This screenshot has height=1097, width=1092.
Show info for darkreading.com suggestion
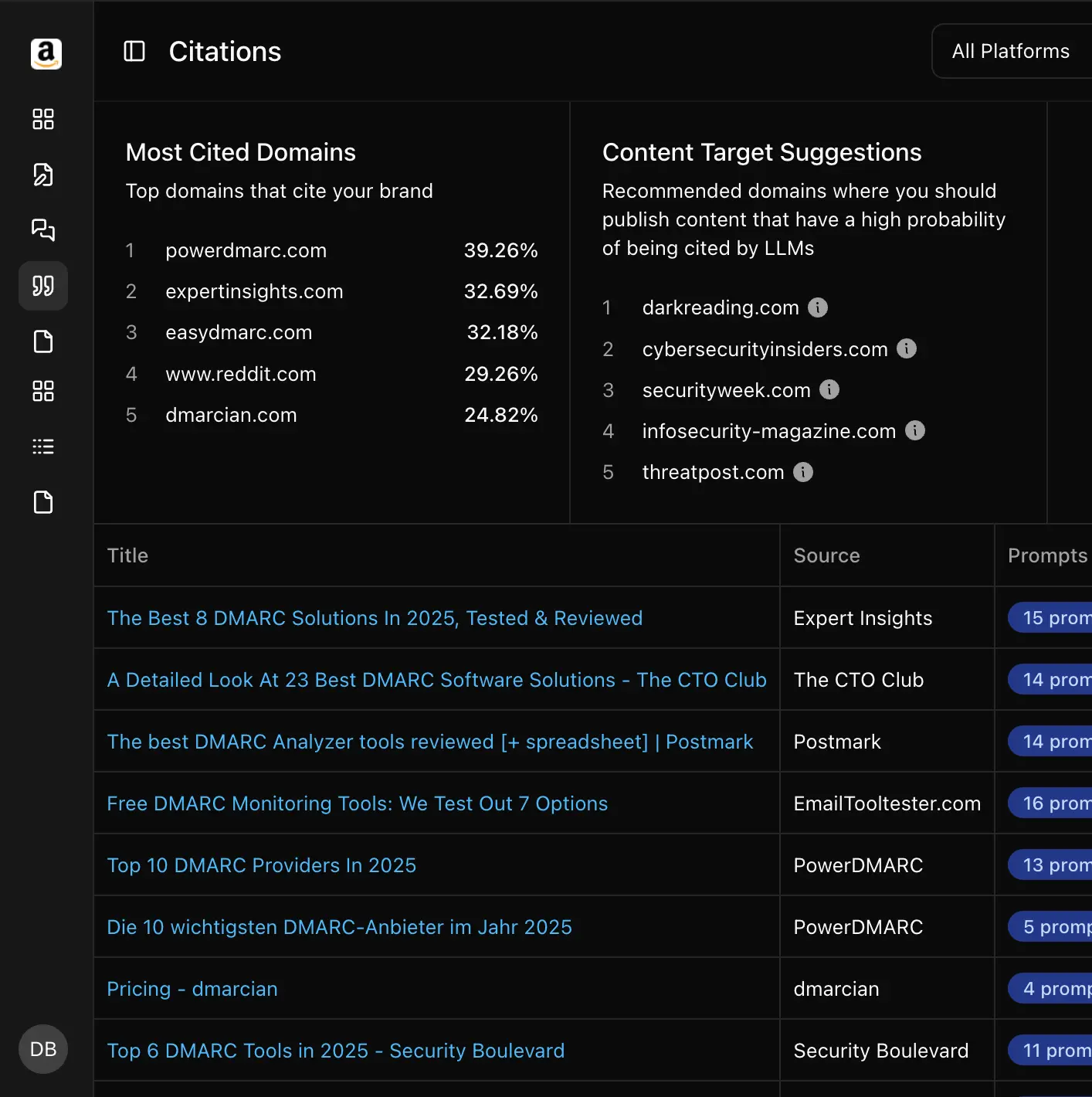[x=818, y=307]
